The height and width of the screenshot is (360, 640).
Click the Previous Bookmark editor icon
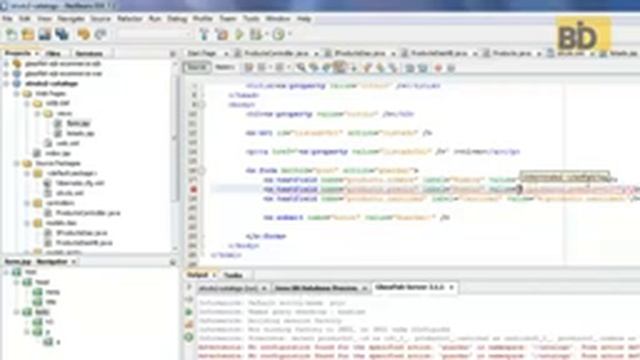tap(367, 68)
